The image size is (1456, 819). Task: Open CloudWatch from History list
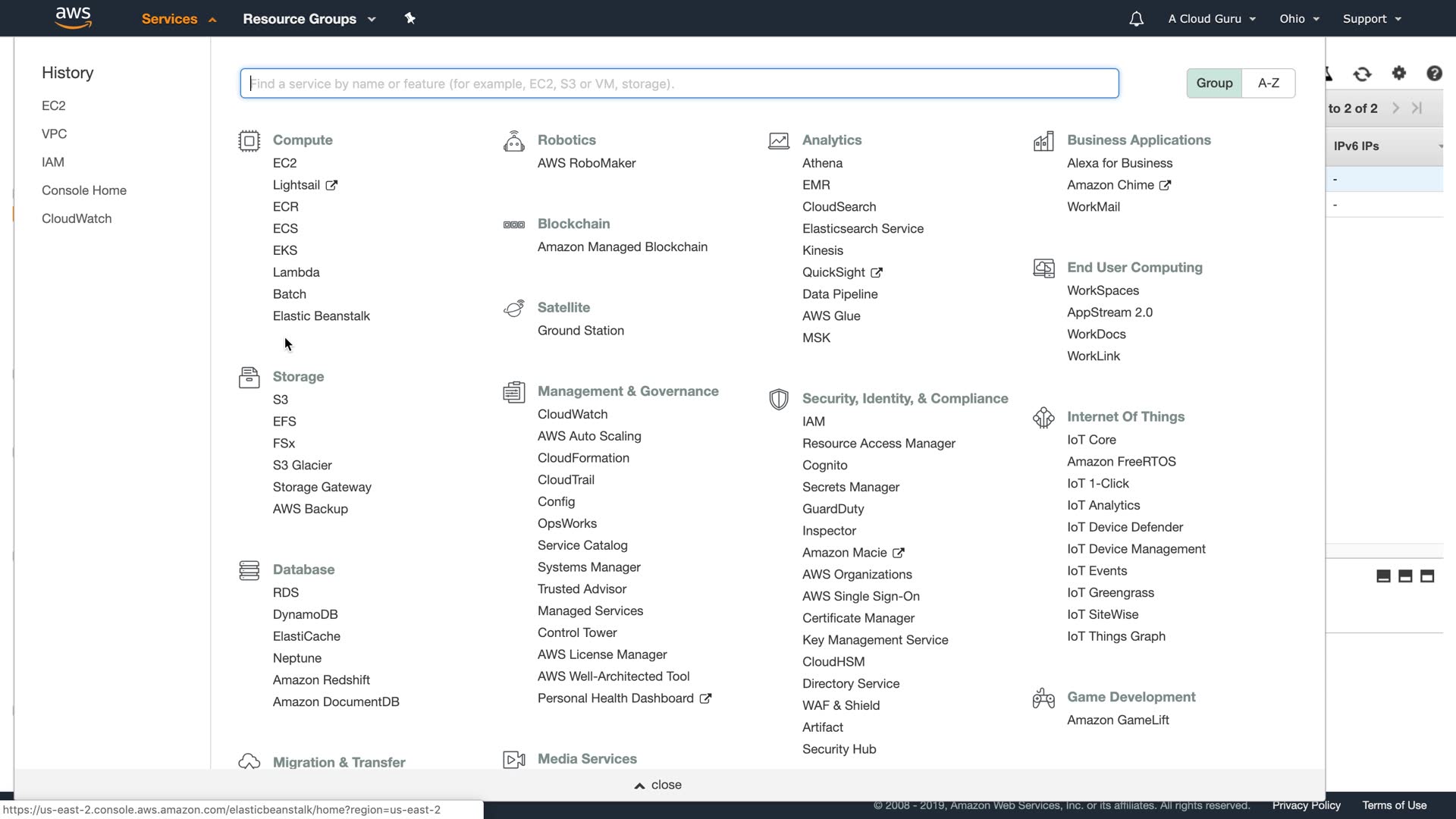(x=77, y=218)
